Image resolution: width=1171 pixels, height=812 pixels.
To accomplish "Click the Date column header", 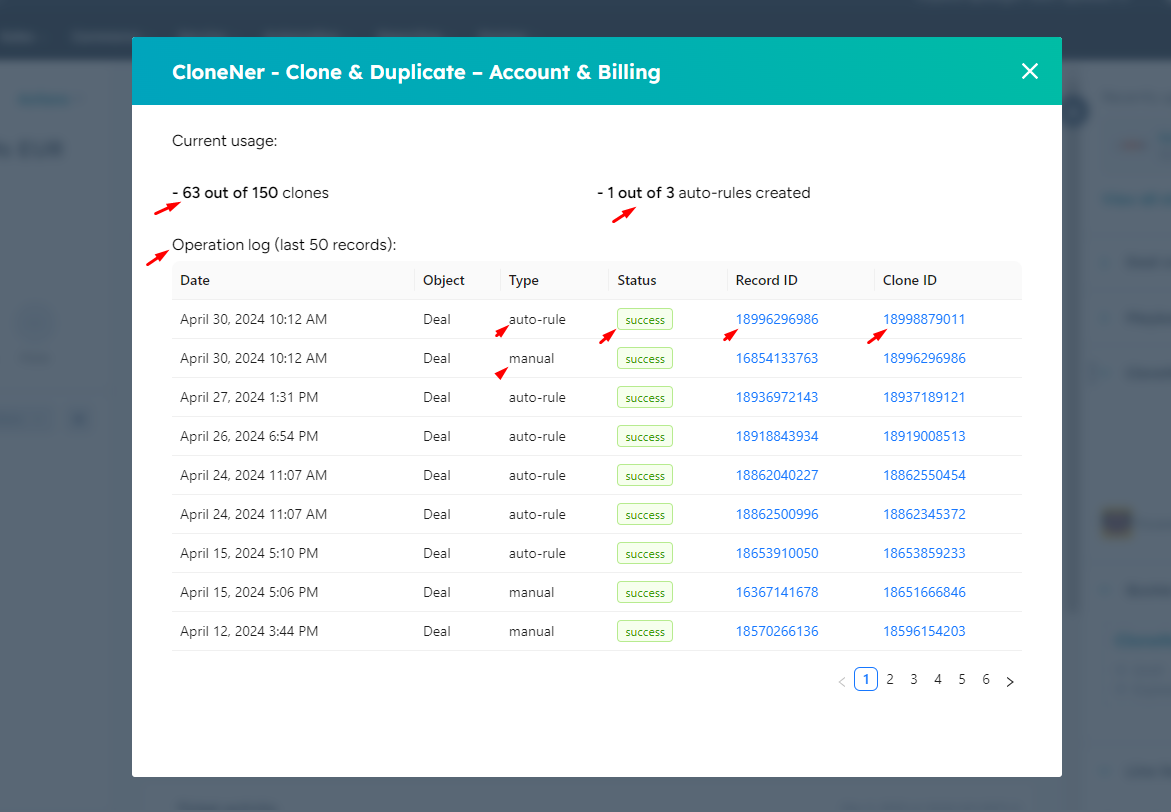I will point(194,280).
